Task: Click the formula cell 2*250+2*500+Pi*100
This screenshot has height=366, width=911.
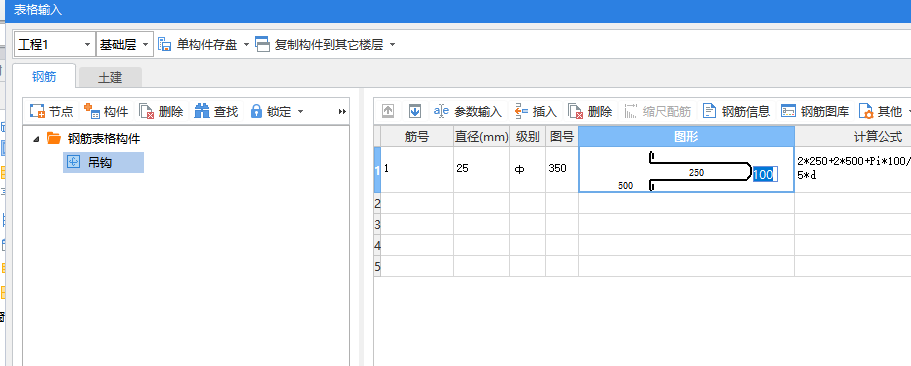Action: (853, 170)
